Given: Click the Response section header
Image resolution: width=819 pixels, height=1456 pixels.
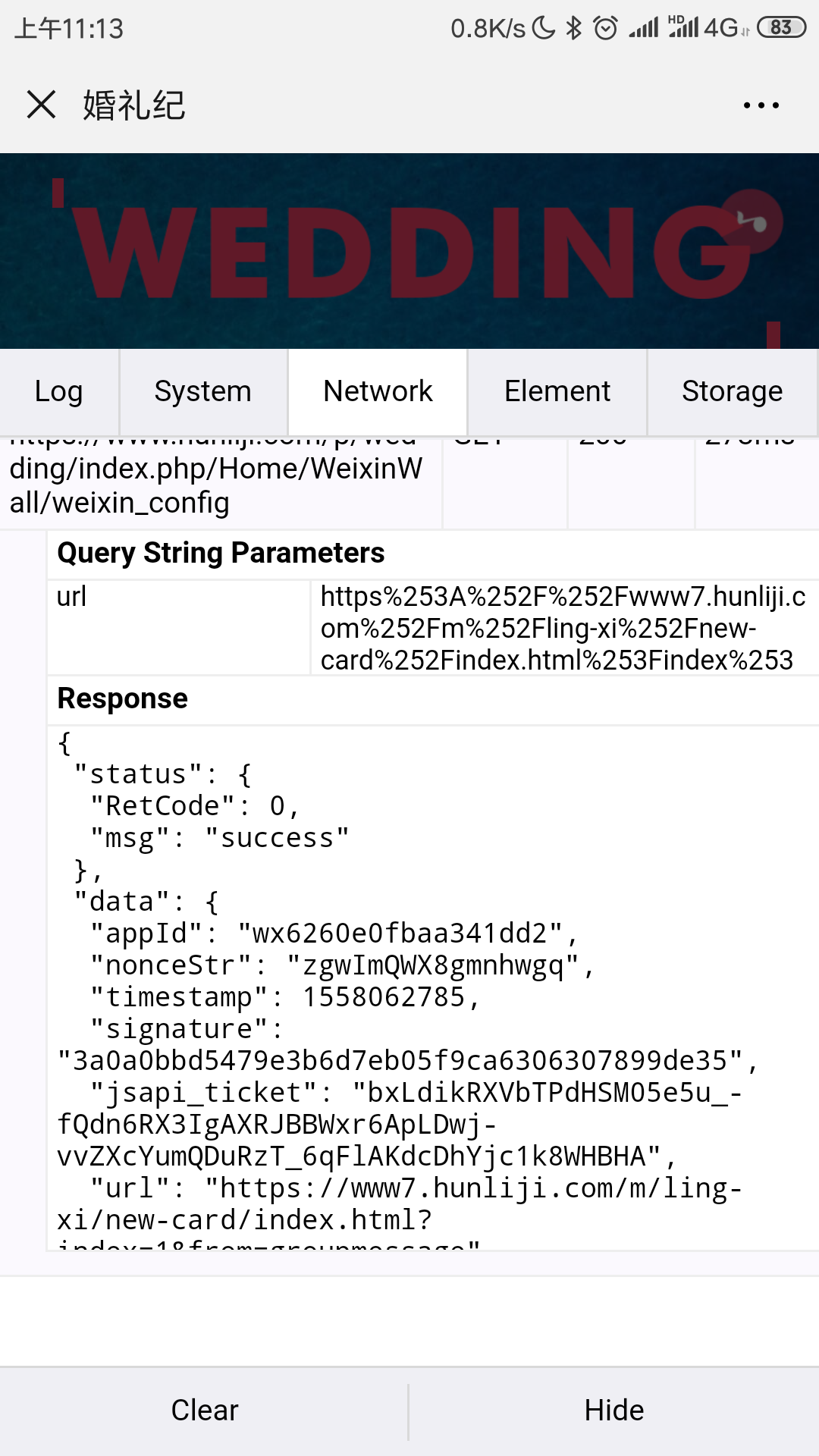Looking at the screenshot, I should 123,698.
